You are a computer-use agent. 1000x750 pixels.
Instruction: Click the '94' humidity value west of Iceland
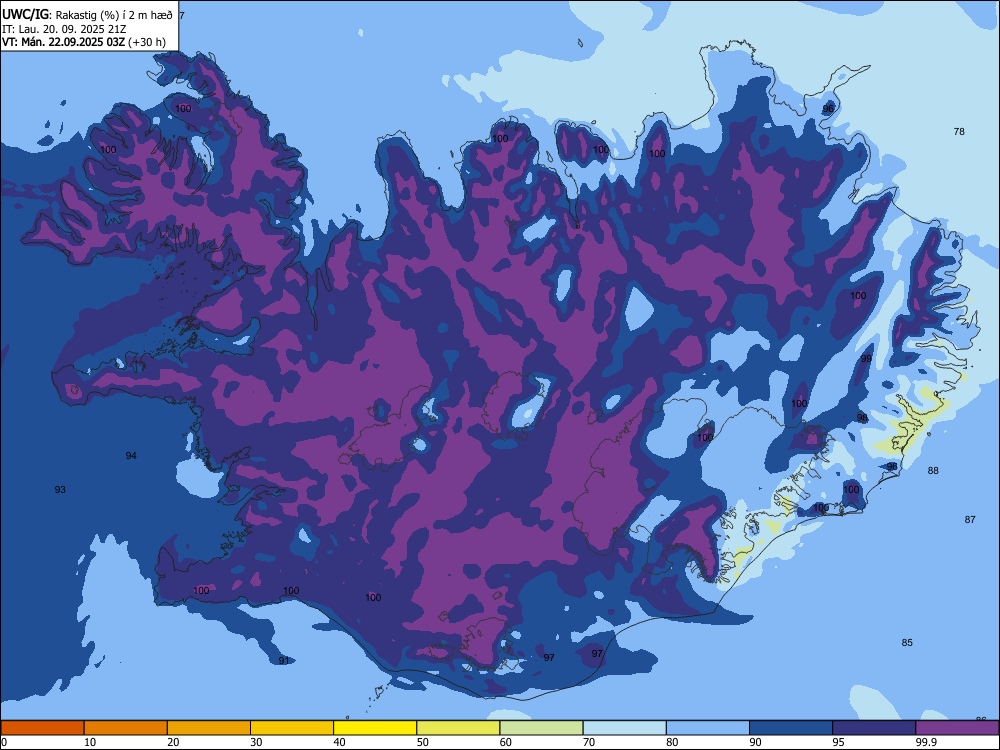[x=131, y=455]
